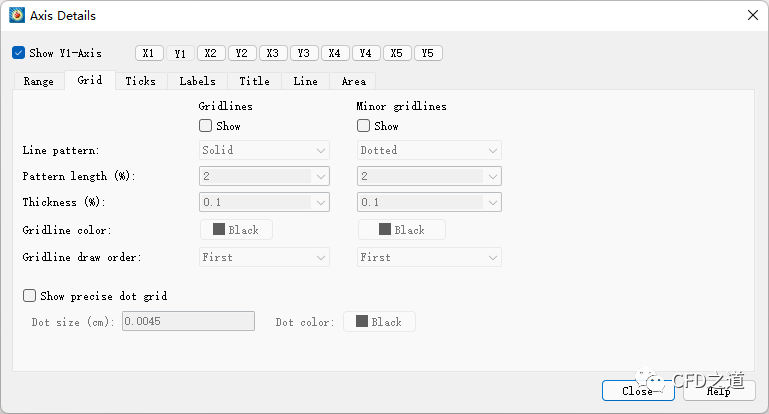Open the Ticks tab
Screen dimensions: 769x414
tap(140, 81)
